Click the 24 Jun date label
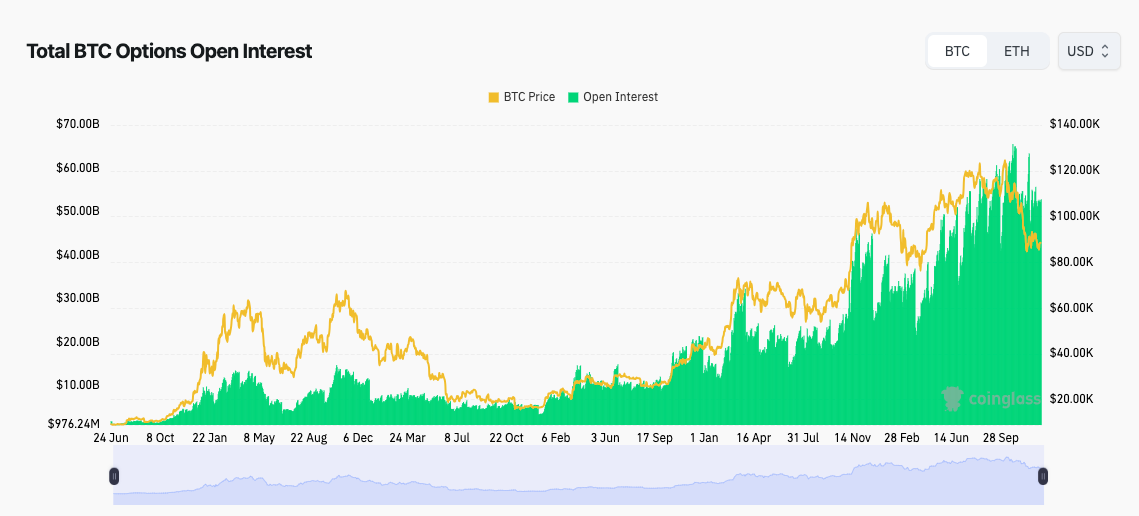 tap(112, 438)
